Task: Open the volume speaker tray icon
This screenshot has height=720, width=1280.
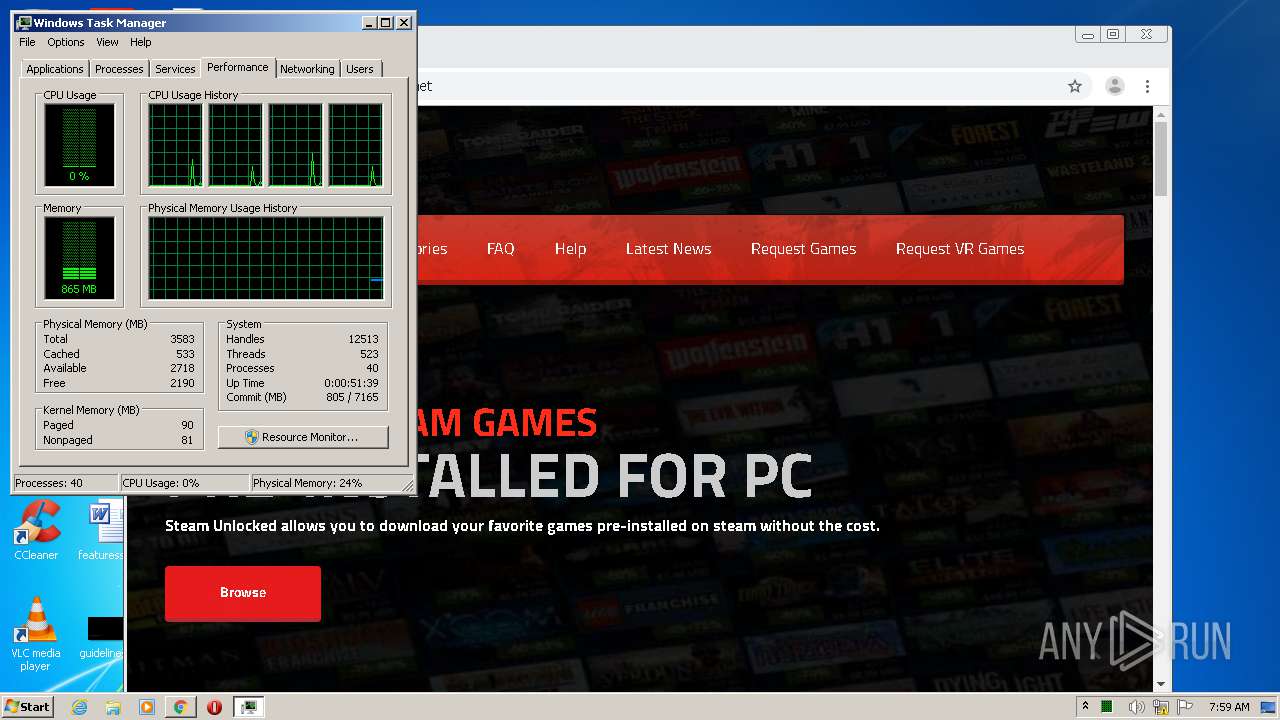Action: click(x=1137, y=707)
